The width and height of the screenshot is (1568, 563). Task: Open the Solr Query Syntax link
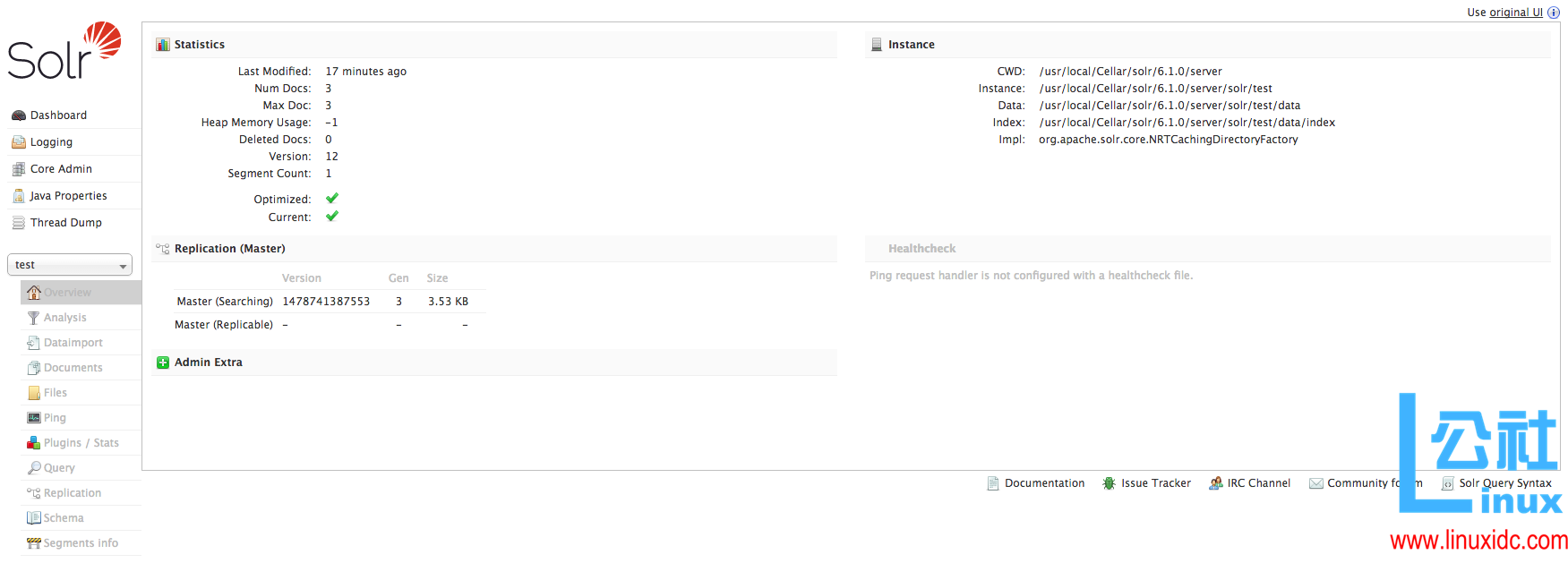pyautogui.click(x=1505, y=483)
